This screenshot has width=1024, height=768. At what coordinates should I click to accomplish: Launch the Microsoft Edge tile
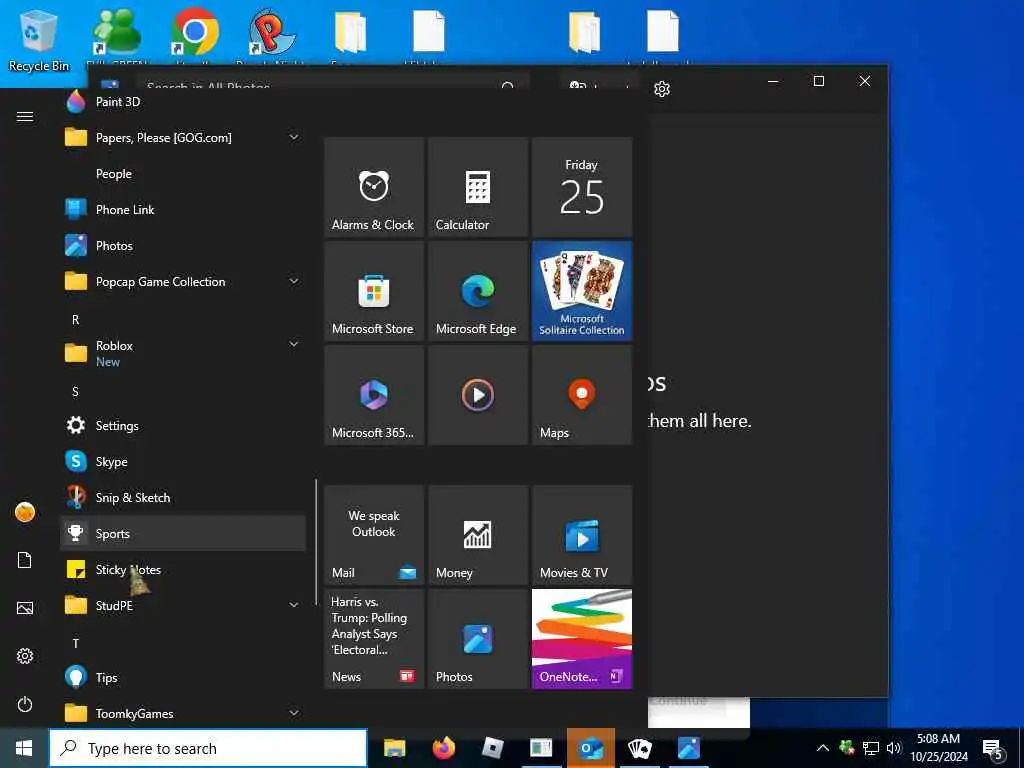[477, 291]
